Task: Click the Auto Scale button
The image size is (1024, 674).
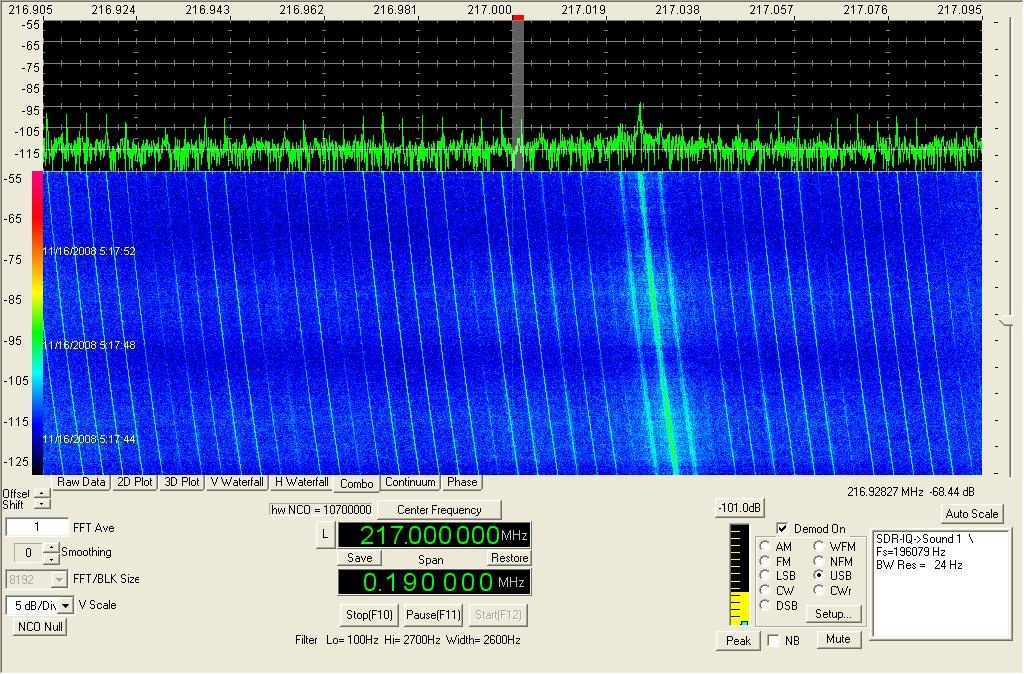Action: click(971, 514)
